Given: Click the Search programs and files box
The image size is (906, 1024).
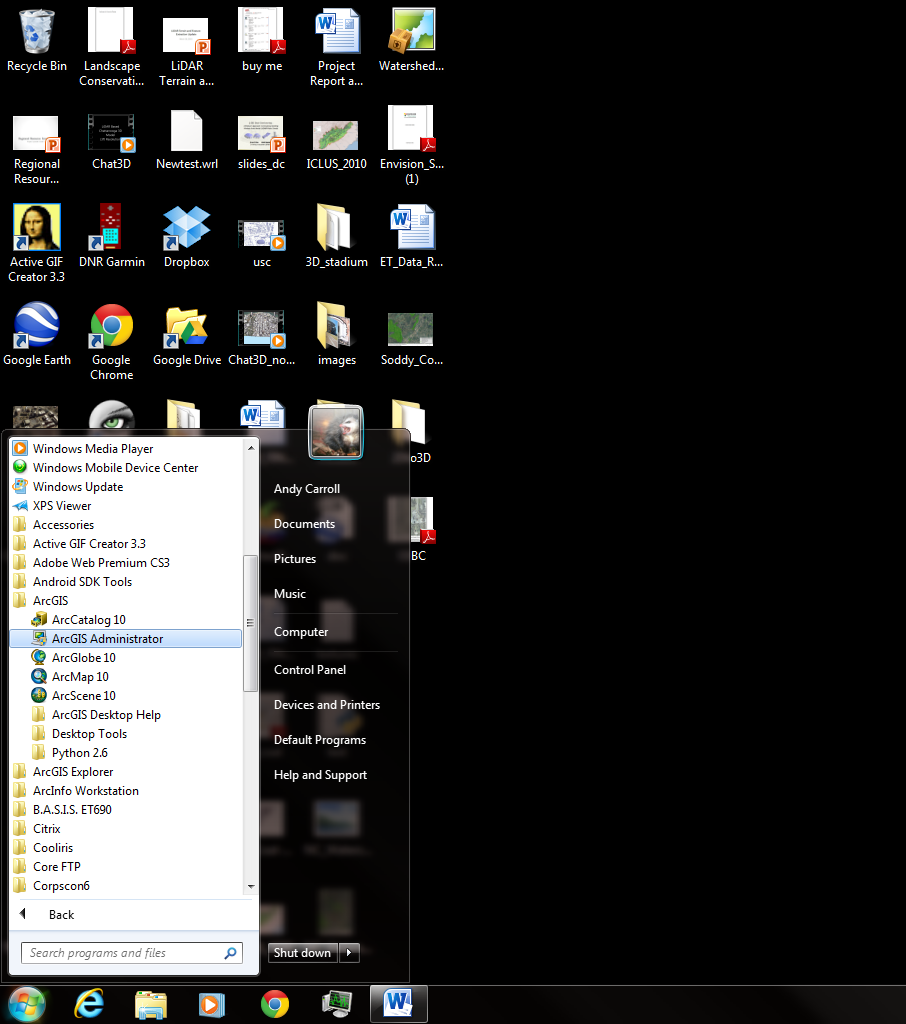Looking at the screenshot, I should 132,953.
